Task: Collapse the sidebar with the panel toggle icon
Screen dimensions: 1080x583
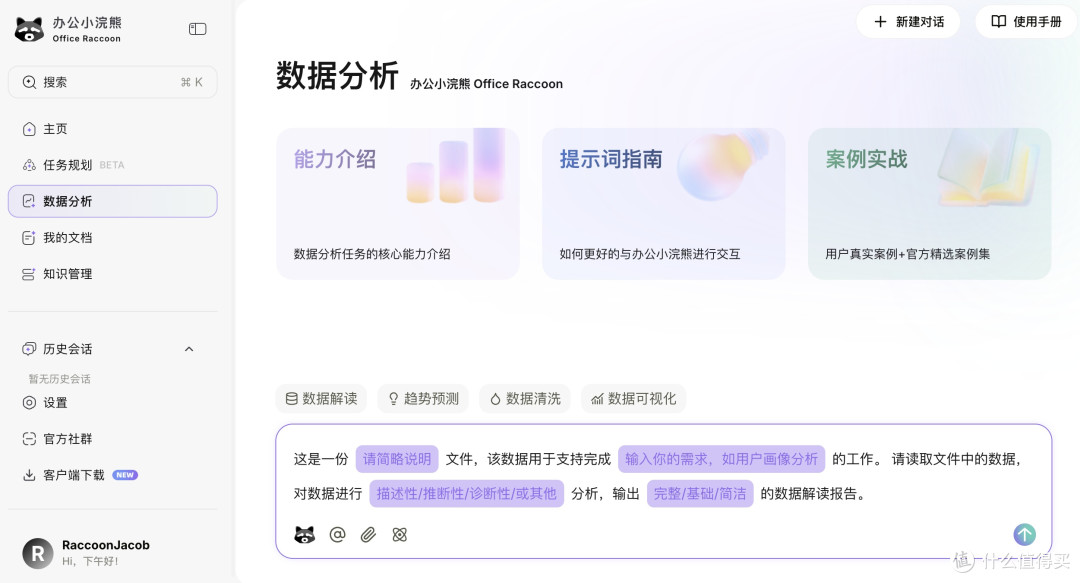Action: (198, 29)
